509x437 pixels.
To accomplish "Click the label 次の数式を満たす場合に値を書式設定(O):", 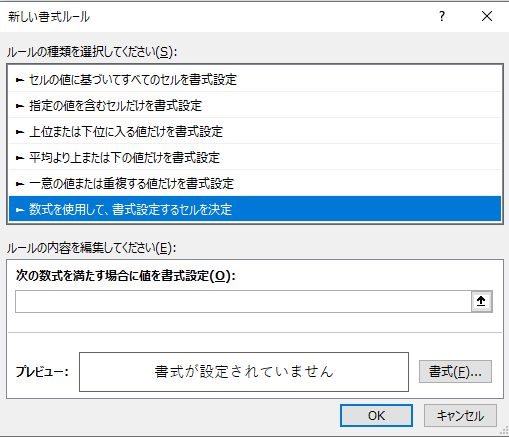I will pyautogui.click(x=126, y=276).
